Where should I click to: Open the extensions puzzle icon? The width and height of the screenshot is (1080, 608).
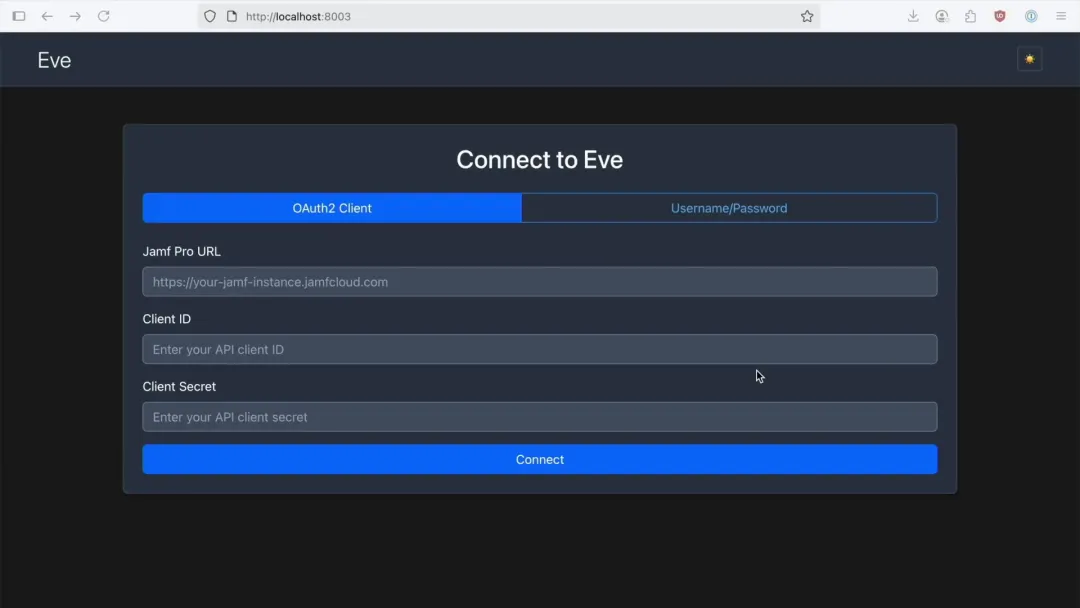970,16
